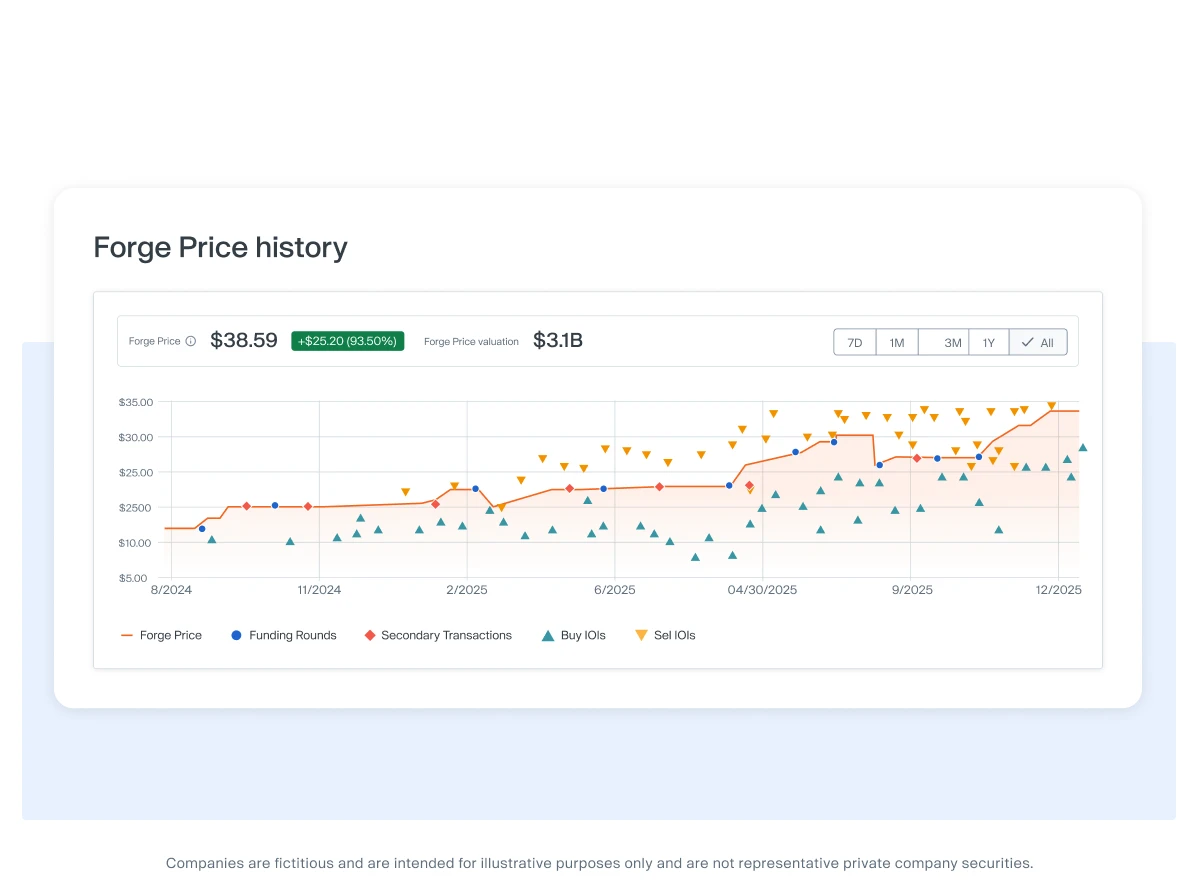1200x896 pixels.
Task: Switch to the 7D time range
Action: pos(855,342)
